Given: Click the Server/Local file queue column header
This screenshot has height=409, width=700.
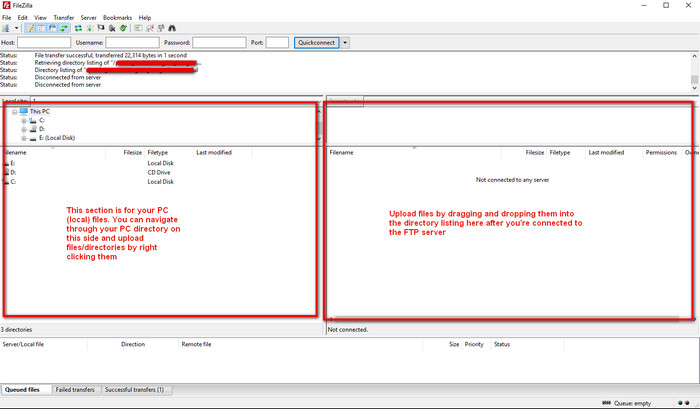Looking at the screenshot, I should tap(44, 344).
